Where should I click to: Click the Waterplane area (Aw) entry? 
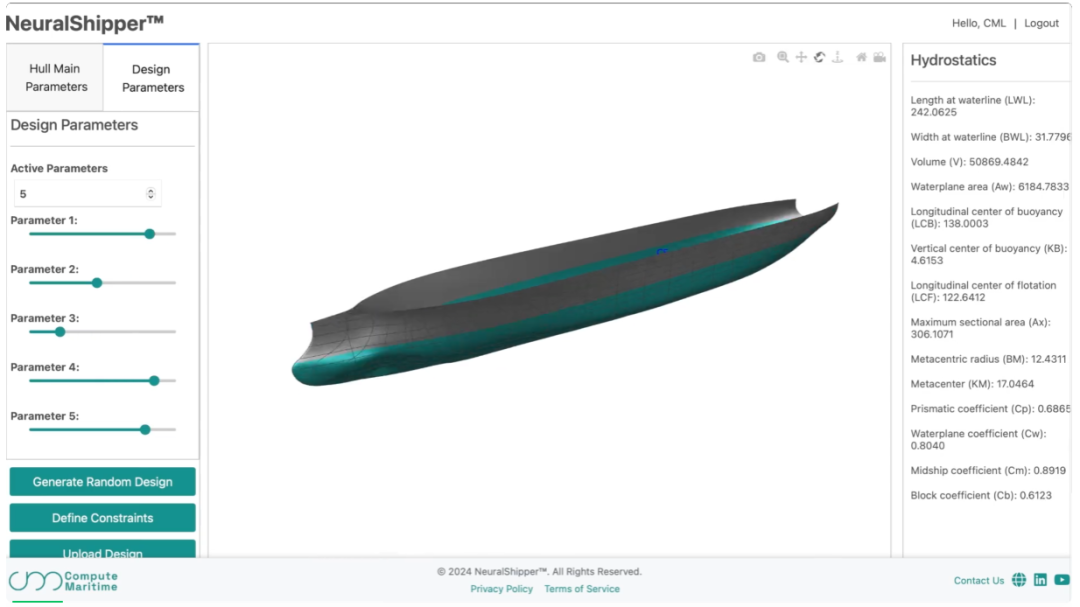tap(990, 187)
